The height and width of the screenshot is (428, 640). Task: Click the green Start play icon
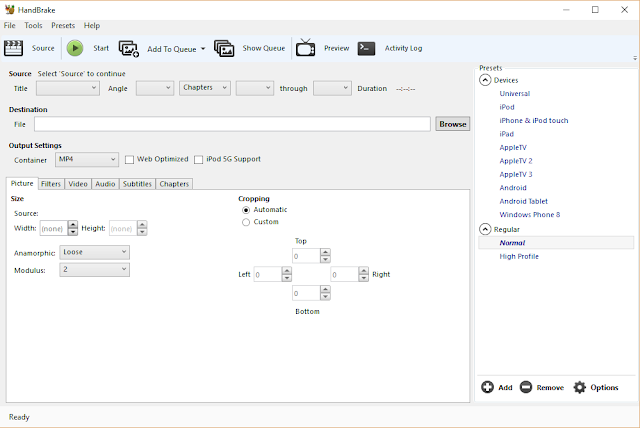(x=75, y=48)
